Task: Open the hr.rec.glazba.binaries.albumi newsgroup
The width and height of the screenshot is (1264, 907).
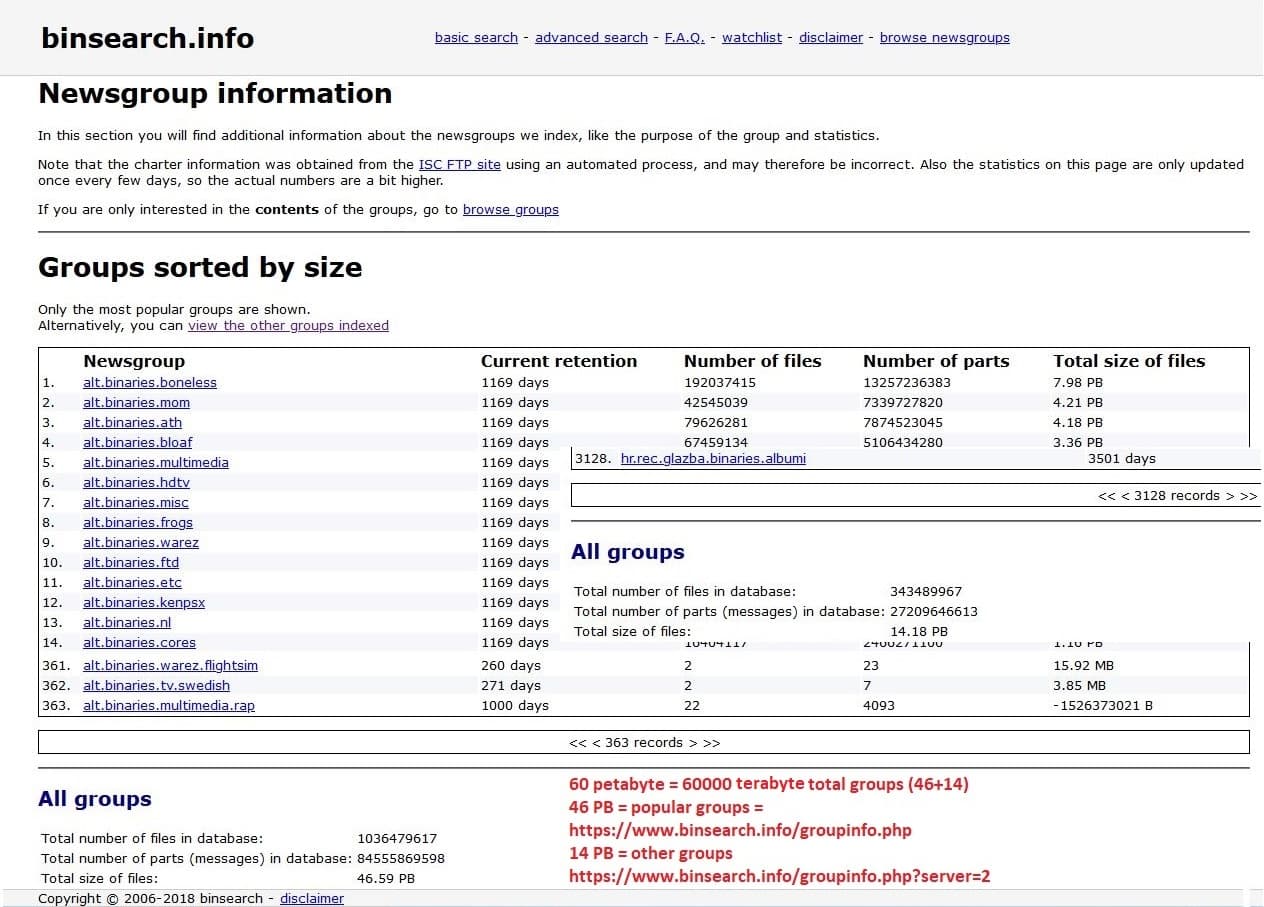Action: 712,459
